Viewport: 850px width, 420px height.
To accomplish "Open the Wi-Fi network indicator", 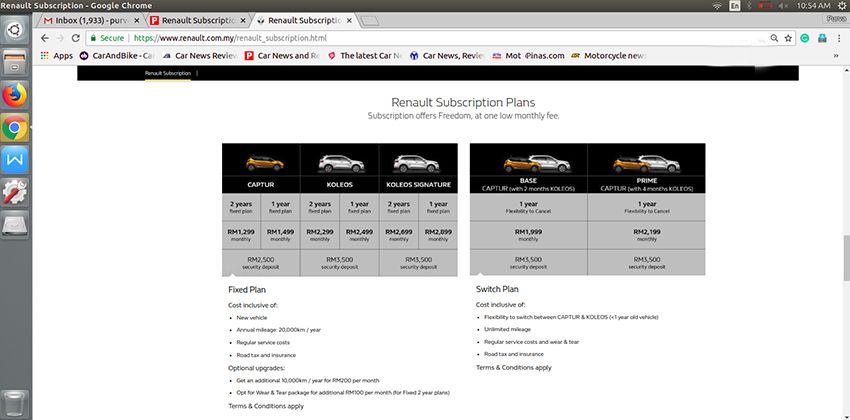I will 718,5.
